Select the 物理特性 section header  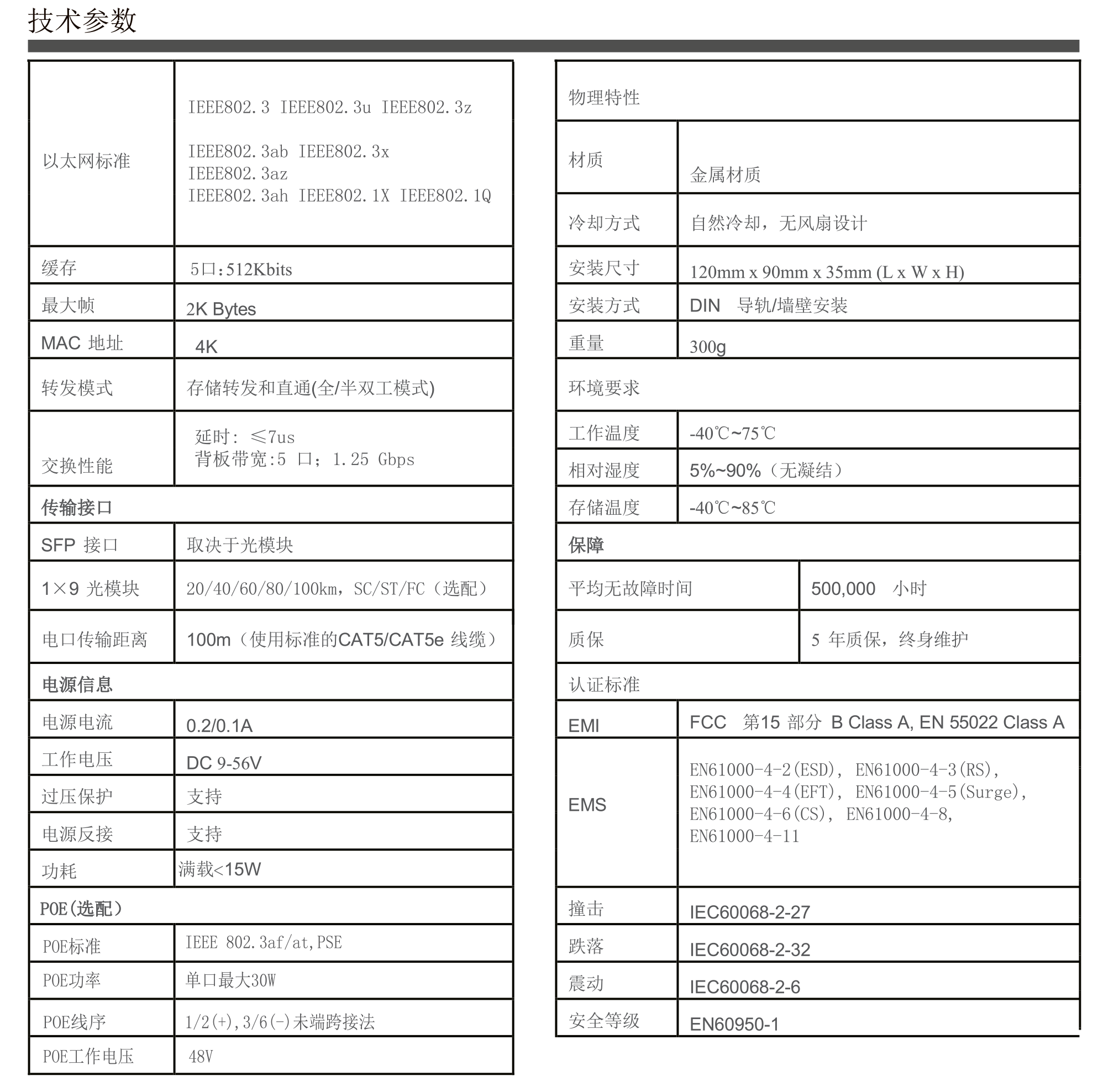click(603, 98)
